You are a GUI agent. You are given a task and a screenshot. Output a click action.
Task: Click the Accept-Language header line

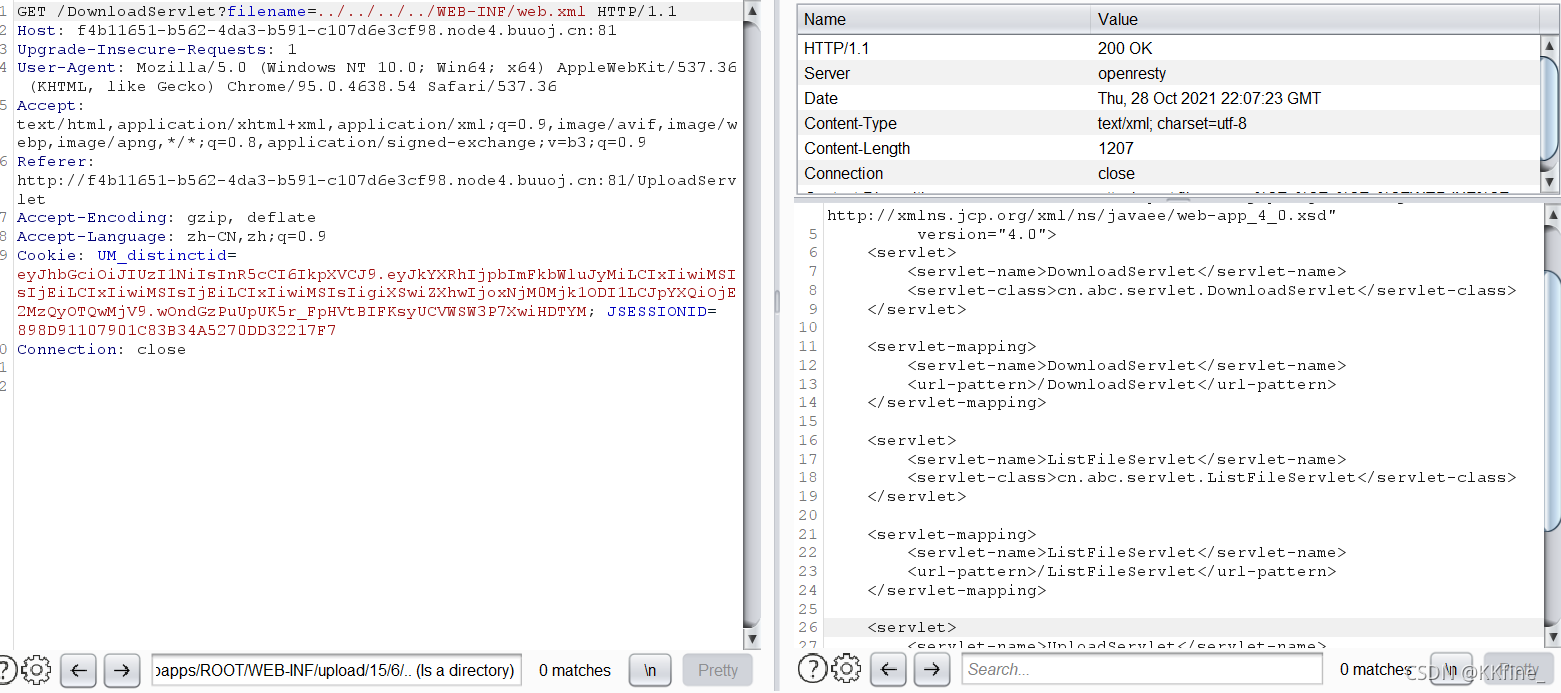tap(171, 236)
